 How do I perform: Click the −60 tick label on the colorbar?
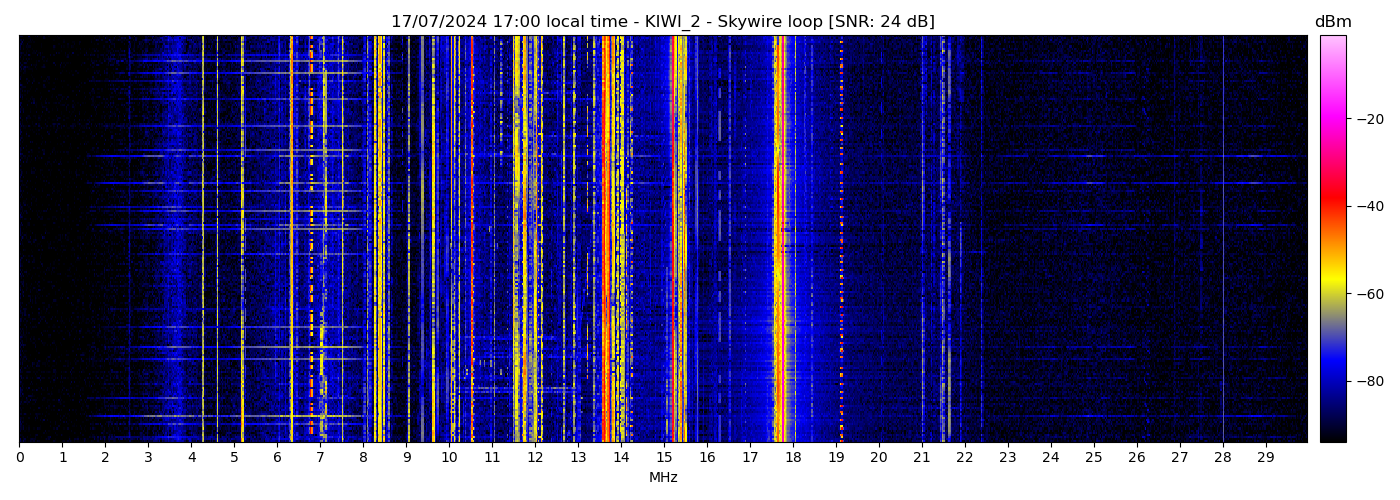coord(1369,294)
